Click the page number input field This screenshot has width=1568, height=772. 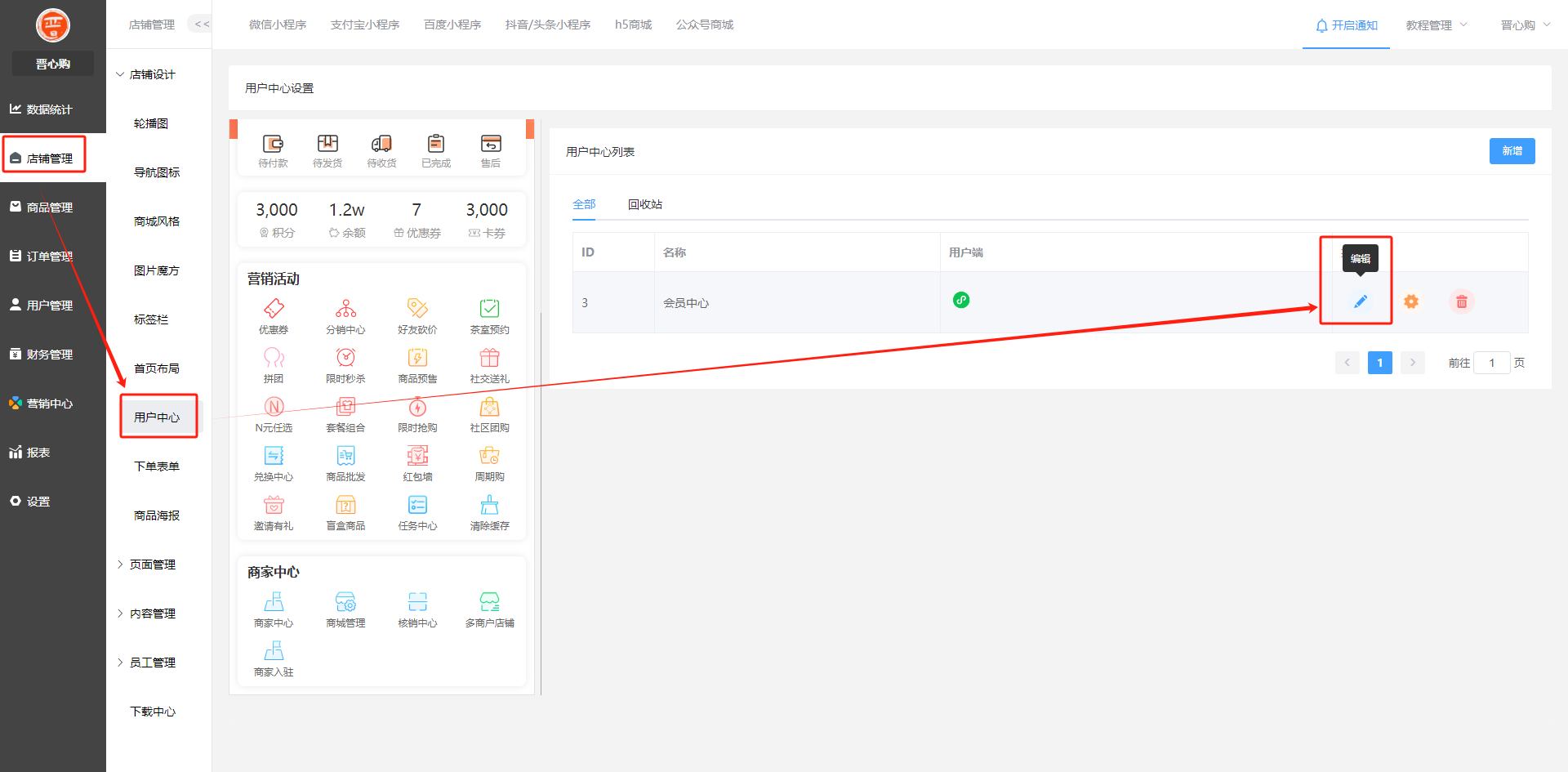[x=1491, y=363]
